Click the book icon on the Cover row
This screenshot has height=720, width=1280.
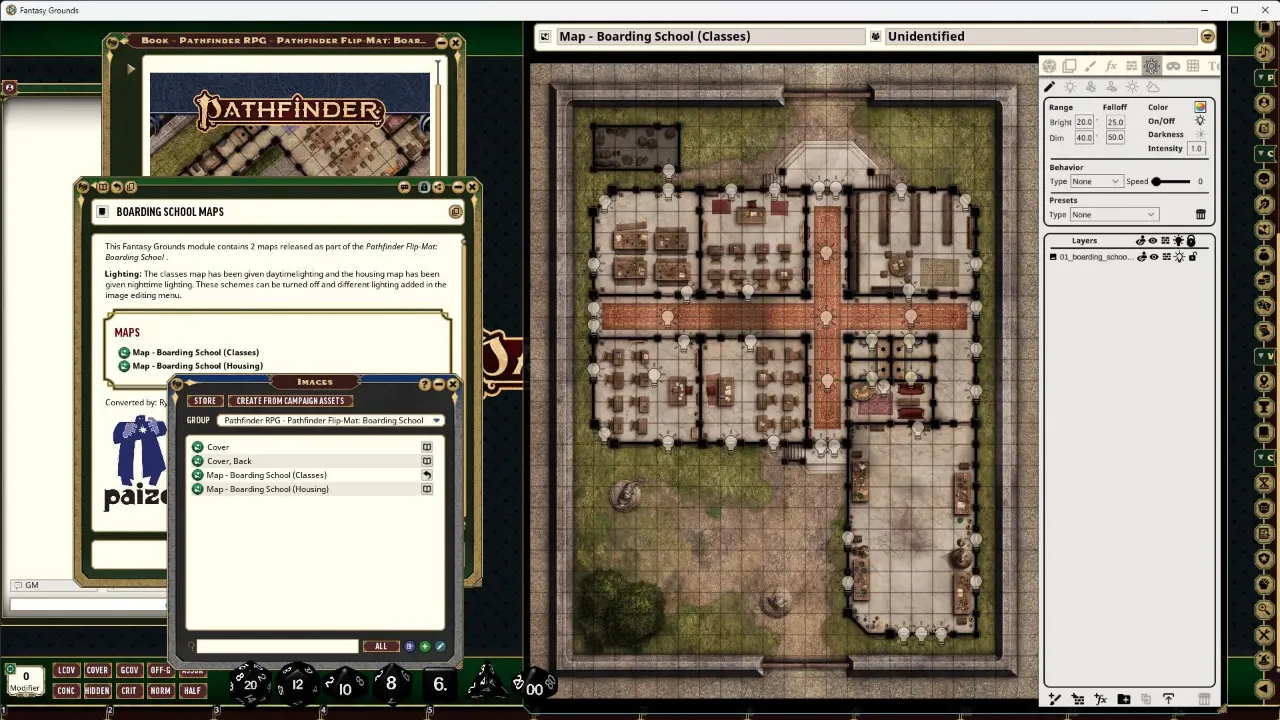[x=427, y=447]
